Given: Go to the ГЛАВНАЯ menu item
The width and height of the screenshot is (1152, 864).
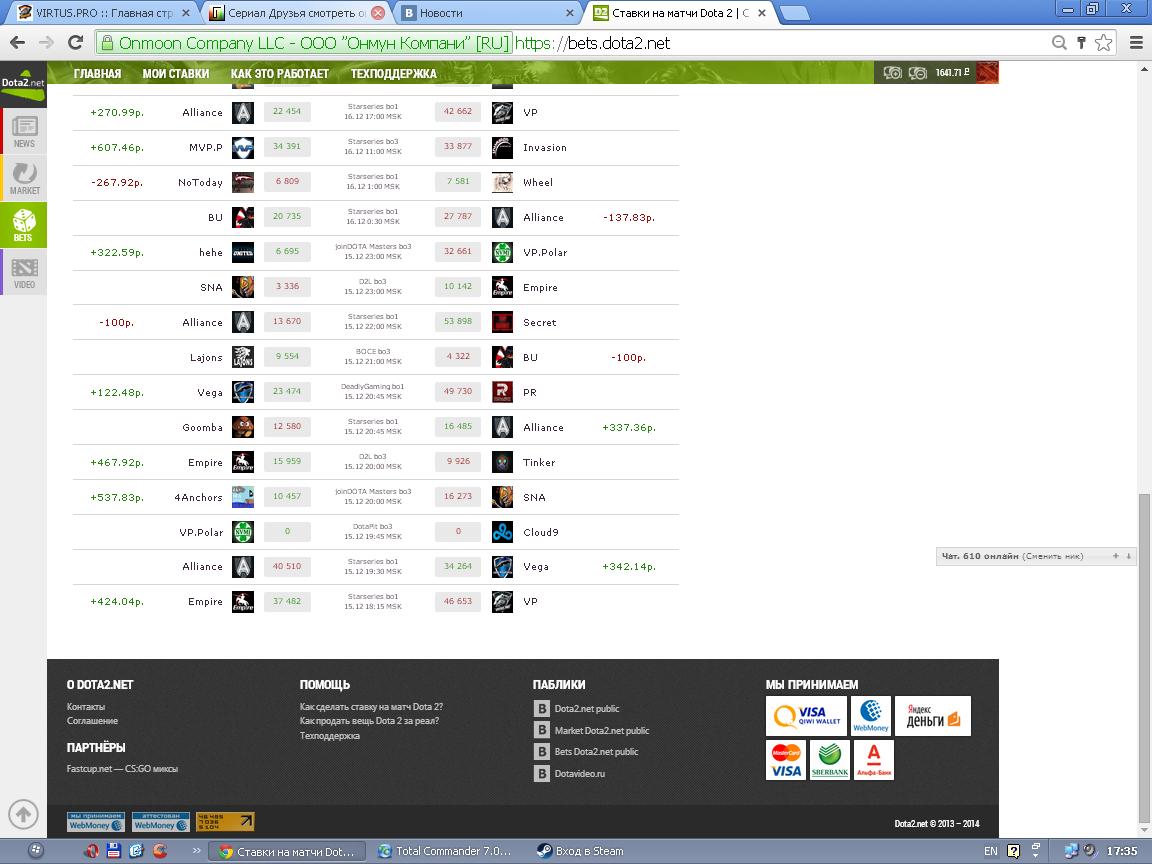Looking at the screenshot, I should (97, 73).
